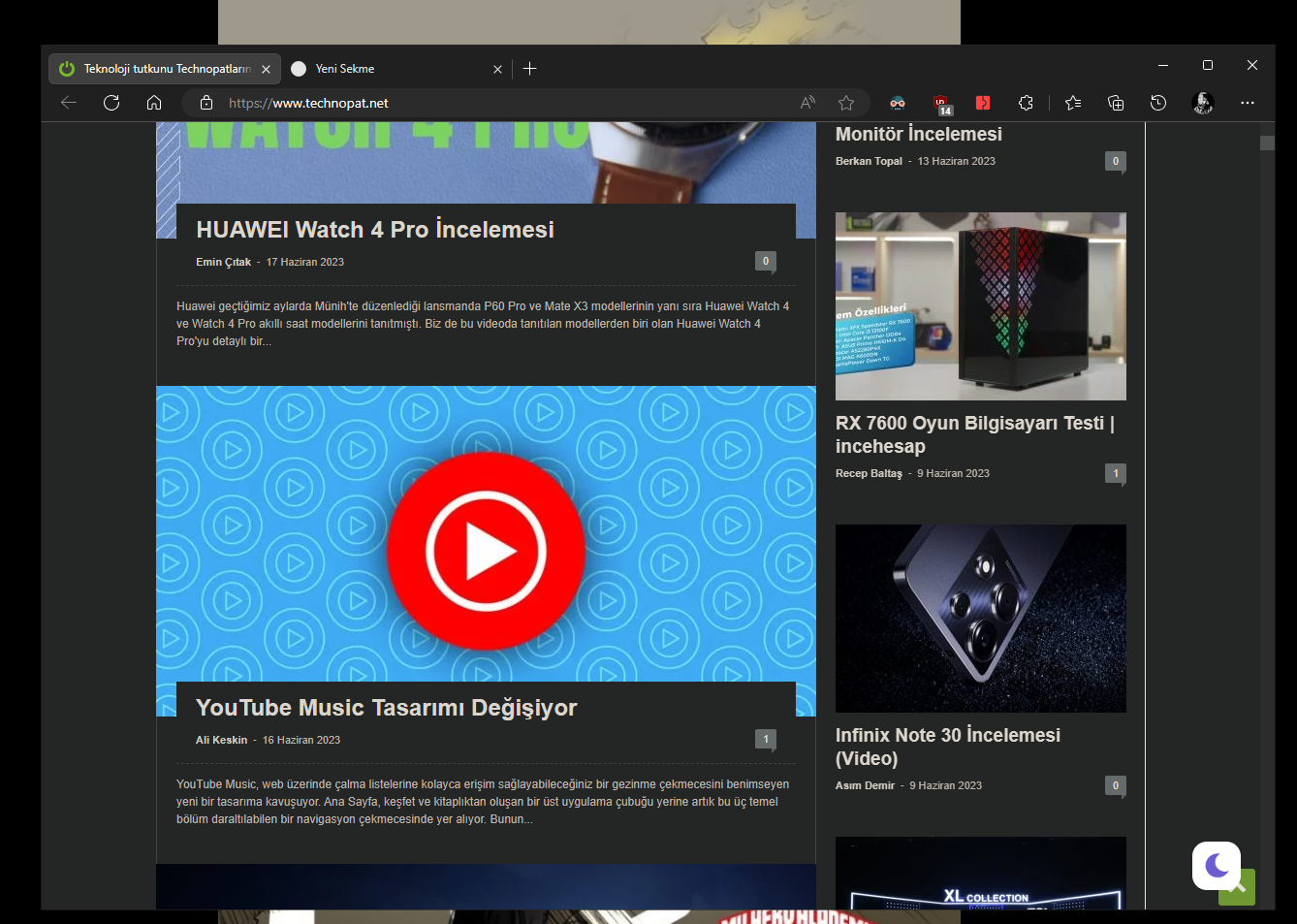Activate the Read Aloud icon
Screen dimensions: 1297x924
(807, 103)
